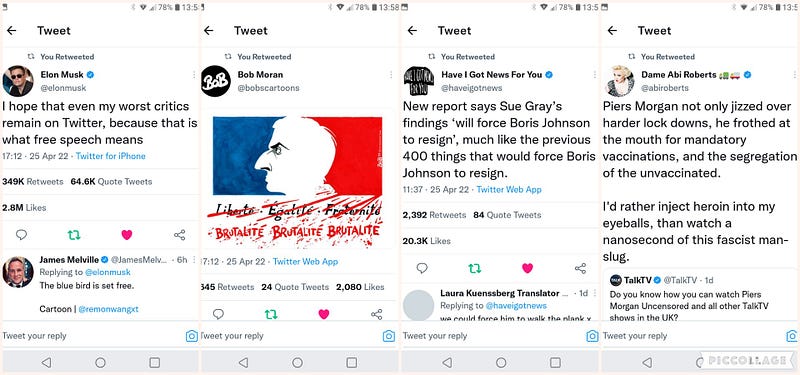Open three-dot menu beside Bob Moran name
The height and width of the screenshot is (375, 800).
pyautogui.click(x=391, y=75)
